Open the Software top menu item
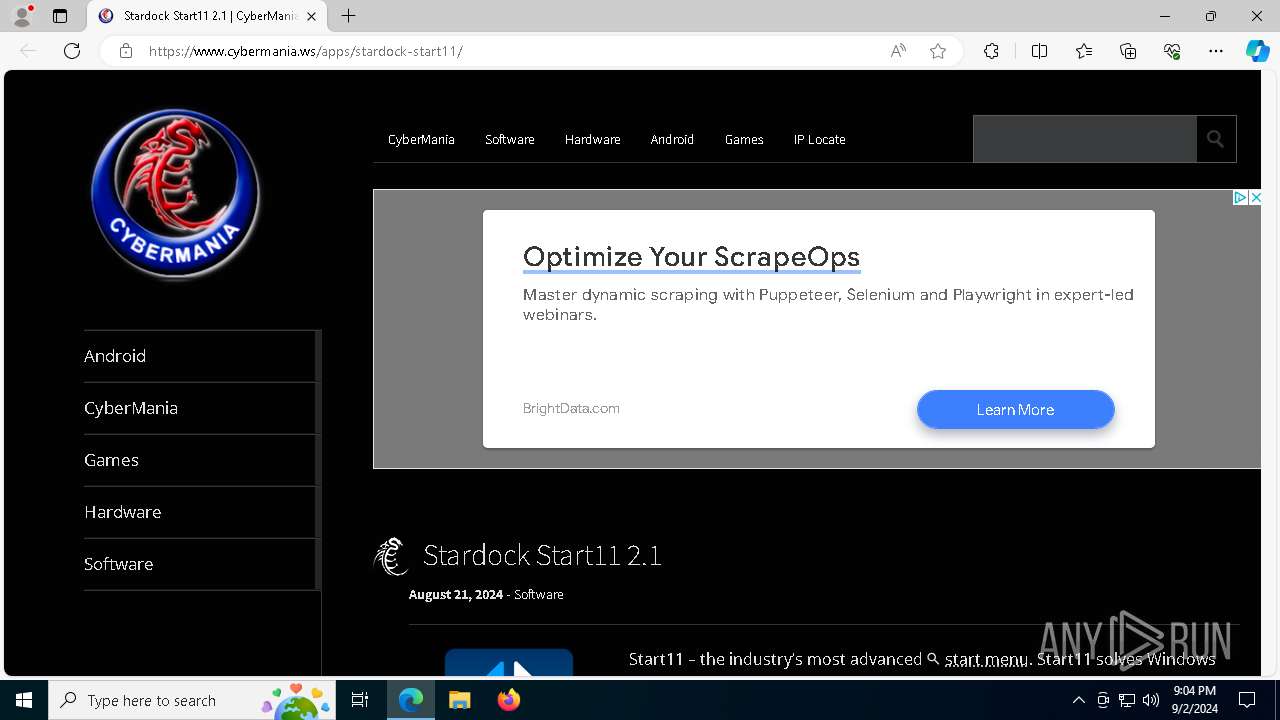Image resolution: width=1280 pixels, height=720 pixels. click(510, 140)
